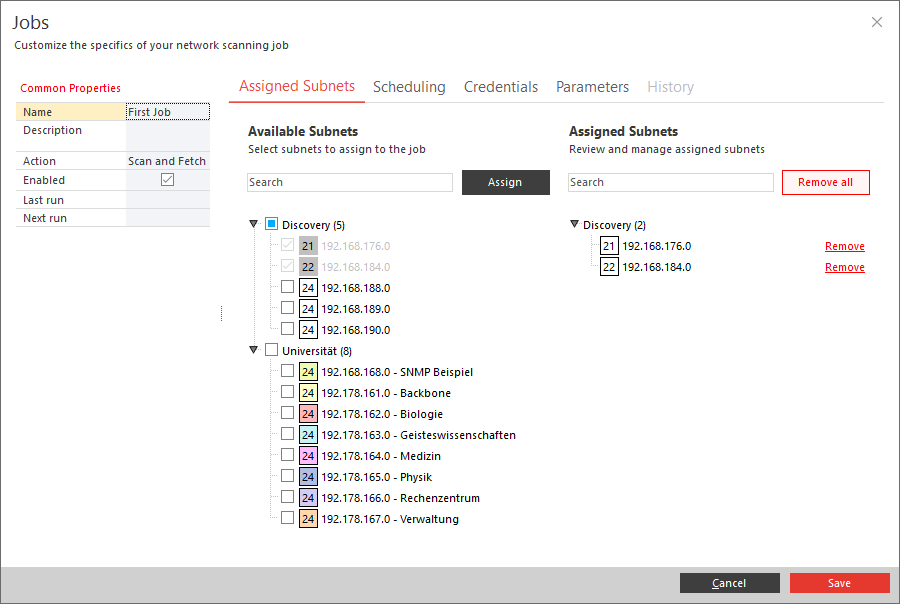Click the blue 24 badge beside Geisteswissenschaften

coord(308,435)
